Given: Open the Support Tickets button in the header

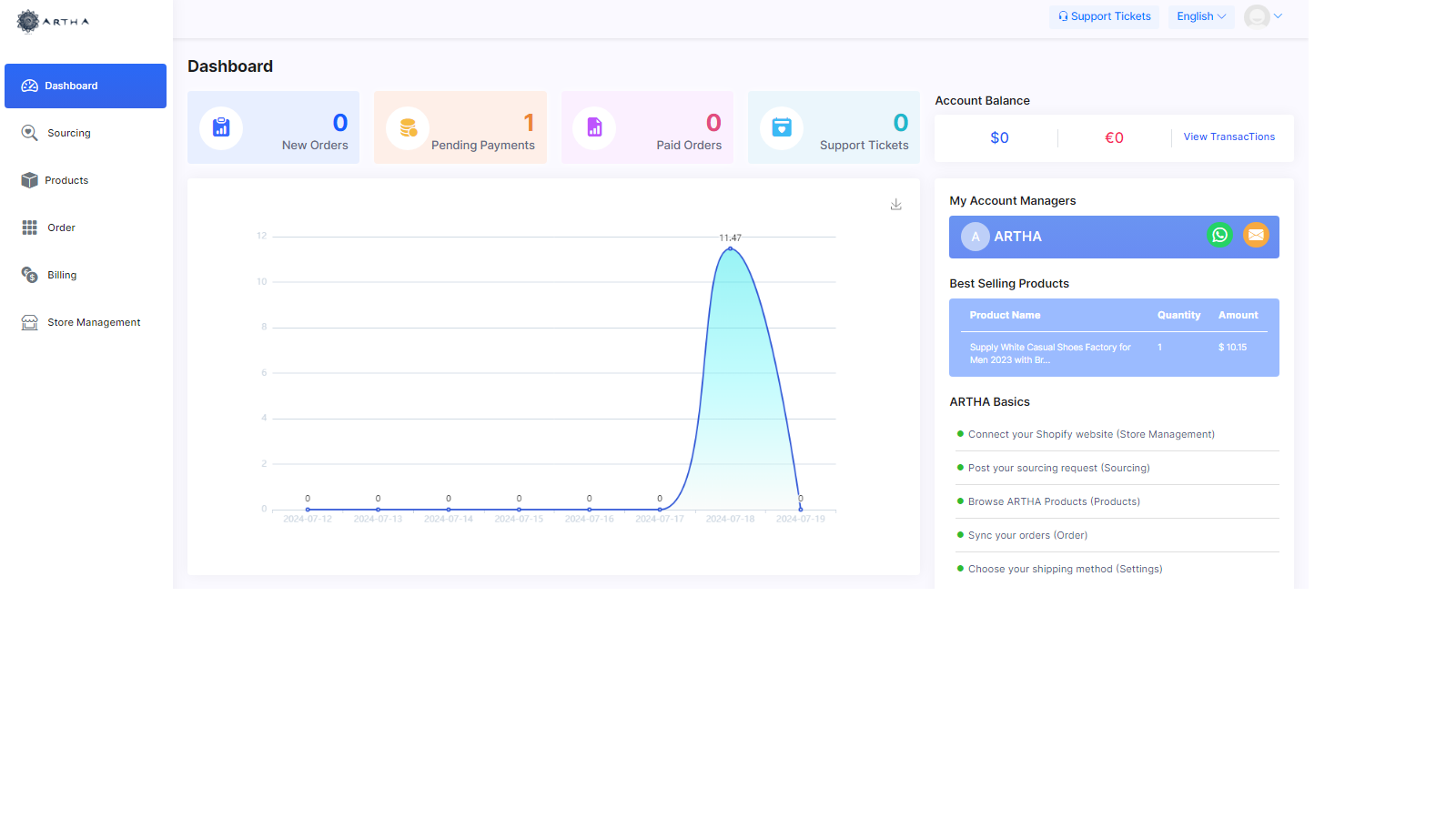Looking at the screenshot, I should click(x=1104, y=16).
